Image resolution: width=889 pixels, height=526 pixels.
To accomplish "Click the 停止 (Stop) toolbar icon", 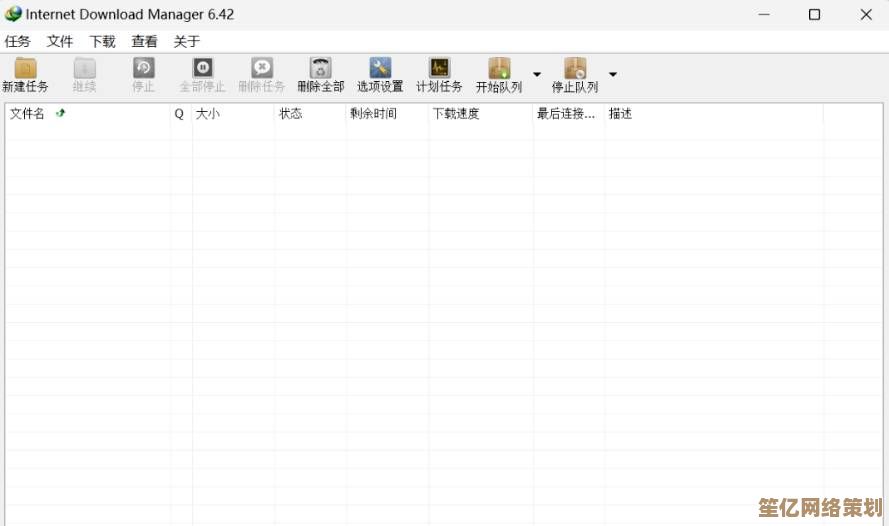I will [144, 70].
